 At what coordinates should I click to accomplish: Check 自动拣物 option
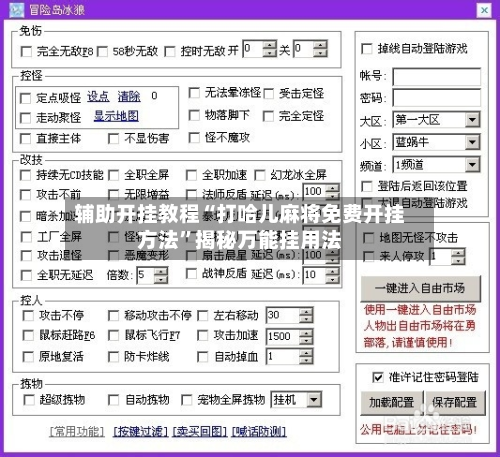pyautogui.click(x=114, y=400)
